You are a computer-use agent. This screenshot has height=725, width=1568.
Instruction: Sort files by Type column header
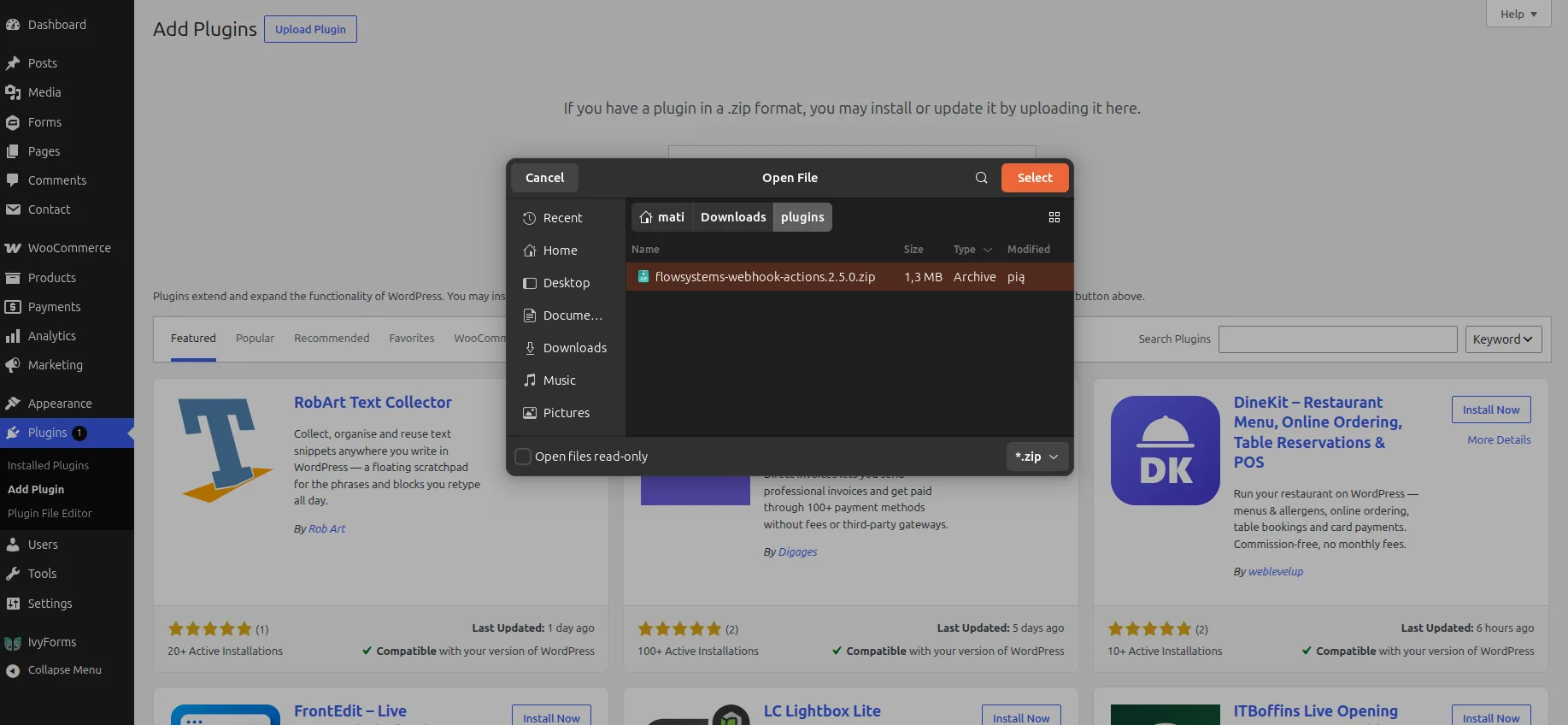click(x=972, y=250)
